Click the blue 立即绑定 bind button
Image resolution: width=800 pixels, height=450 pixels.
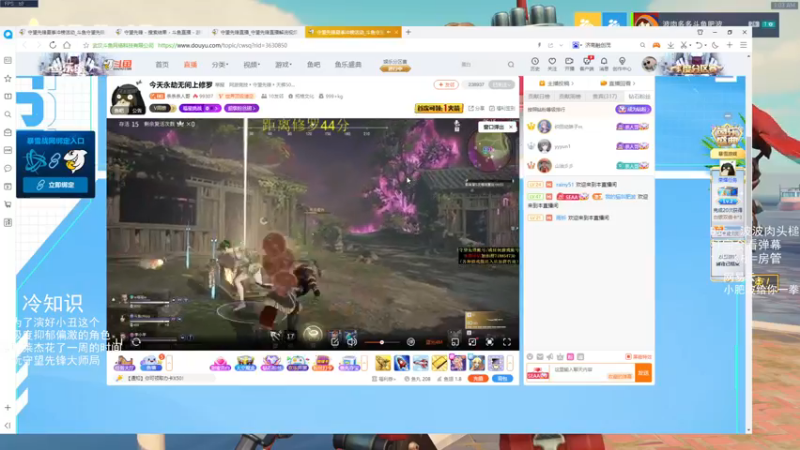[55, 185]
